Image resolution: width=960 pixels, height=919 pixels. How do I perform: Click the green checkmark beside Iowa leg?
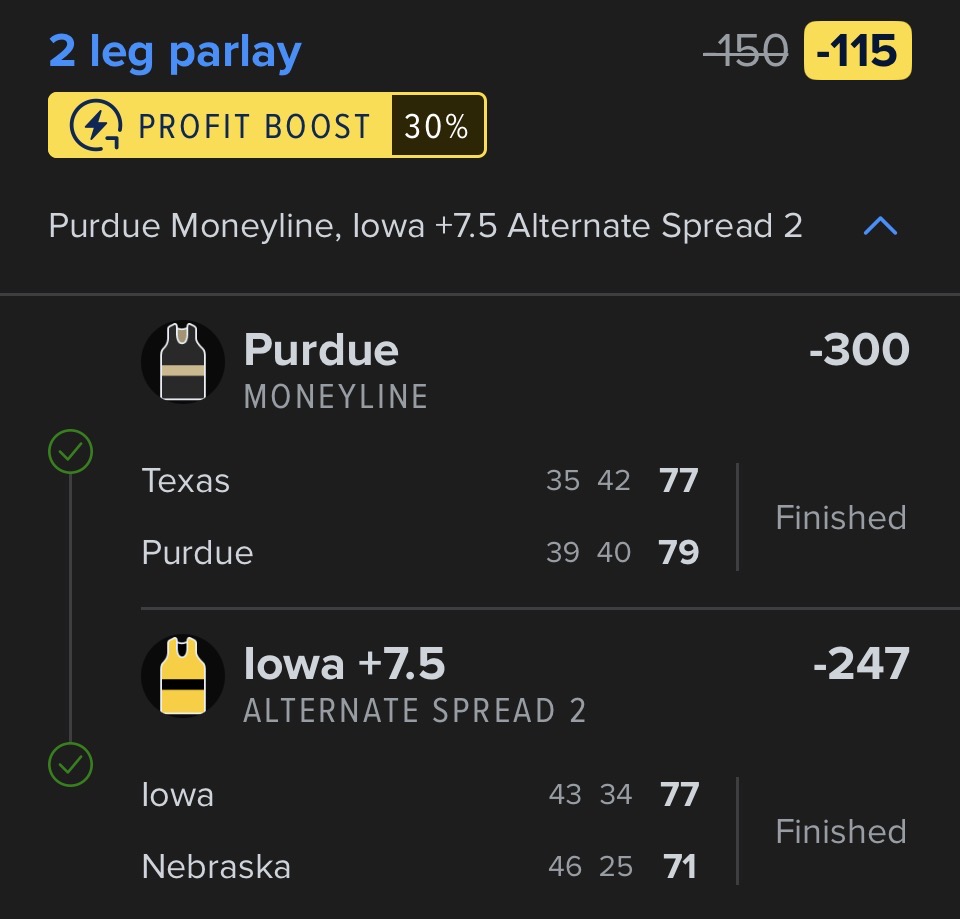pyautogui.click(x=70, y=767)
